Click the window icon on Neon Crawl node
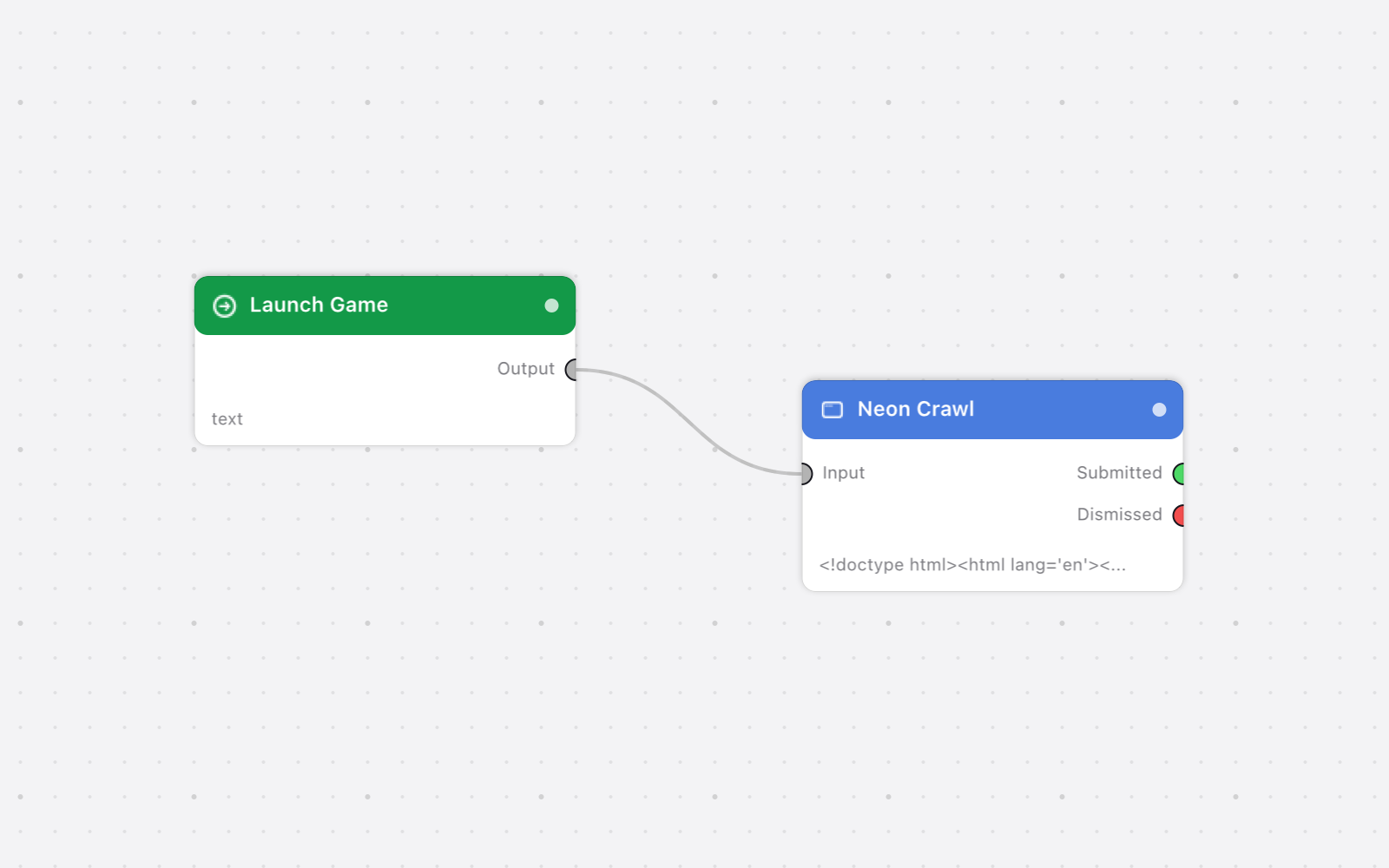This screenshot has height=868, width=1389. click(833, 410)
